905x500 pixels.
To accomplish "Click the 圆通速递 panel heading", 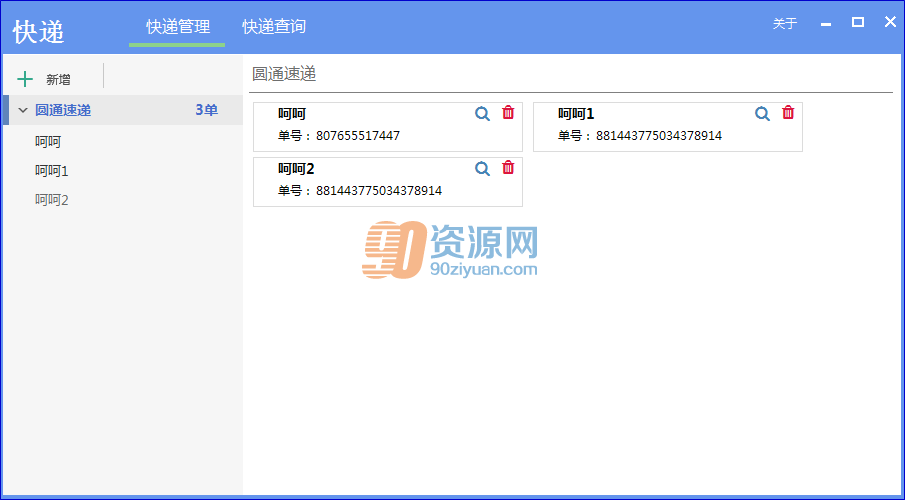I will (x=284, y=74).
